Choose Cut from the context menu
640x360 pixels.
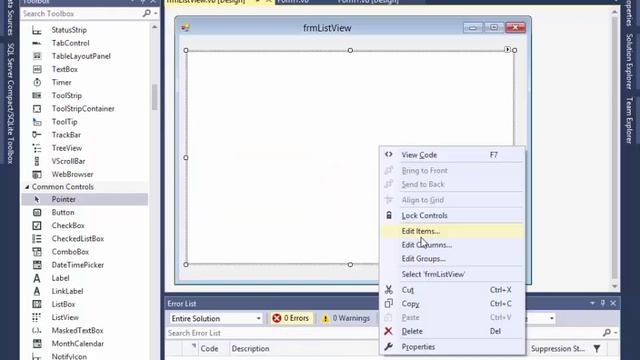(453, 290)
